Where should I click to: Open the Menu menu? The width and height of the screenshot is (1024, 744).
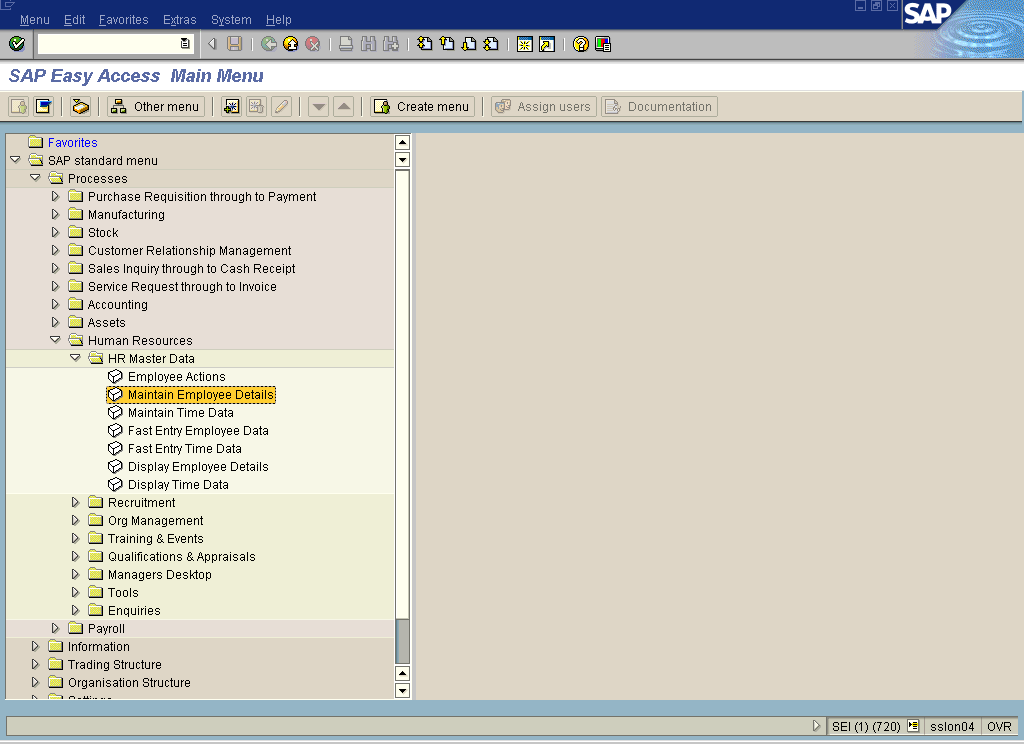35,20
